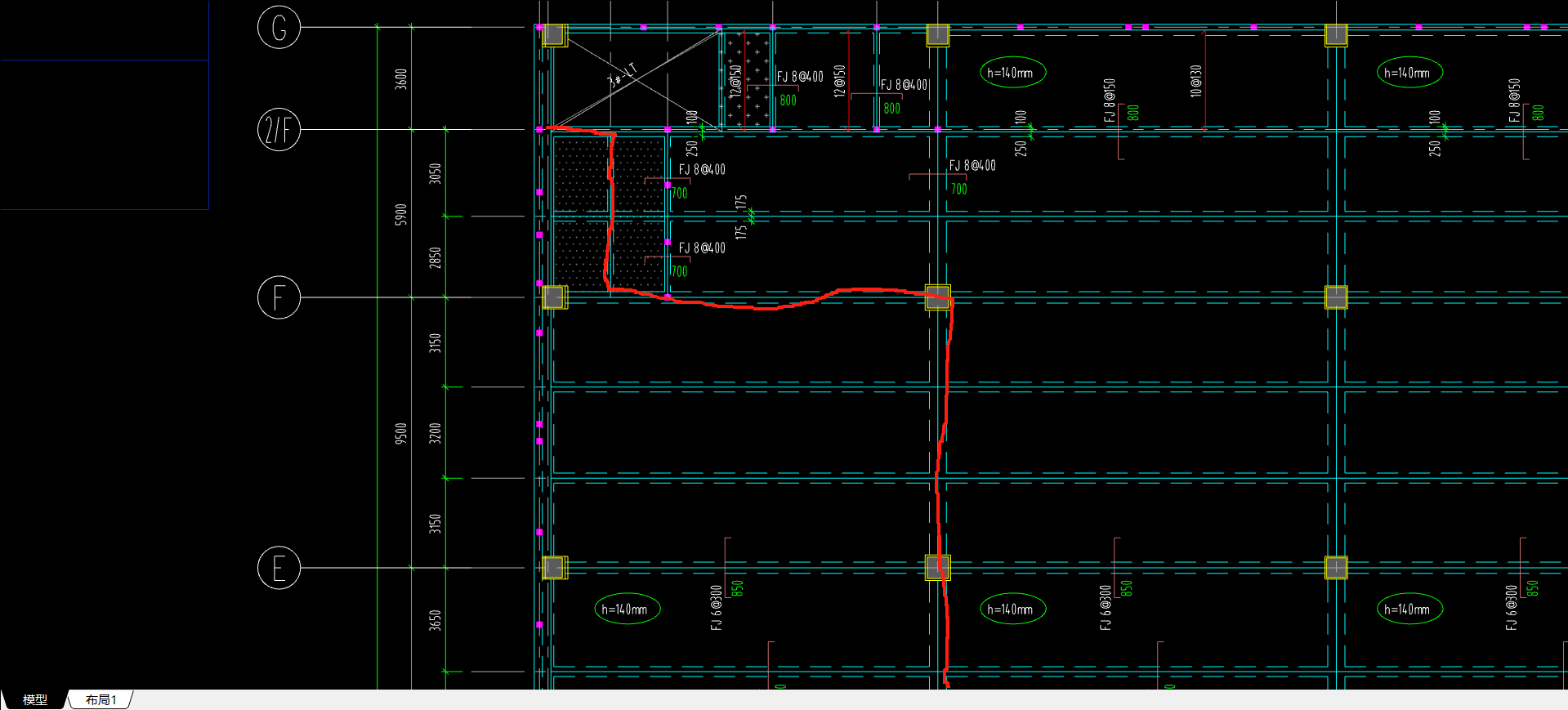Screen dimensions: 1568x710
Task: Select the 5900 dimension text
Action: (400, 214)
